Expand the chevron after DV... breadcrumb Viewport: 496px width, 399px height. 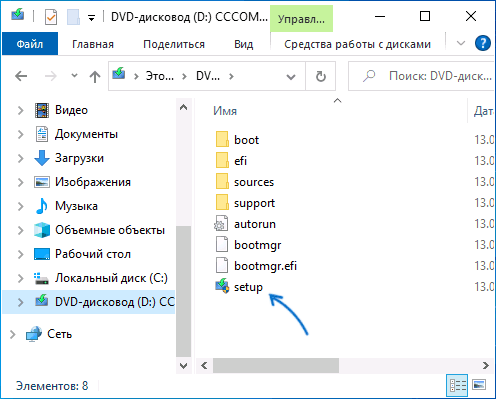coord(231,77)
